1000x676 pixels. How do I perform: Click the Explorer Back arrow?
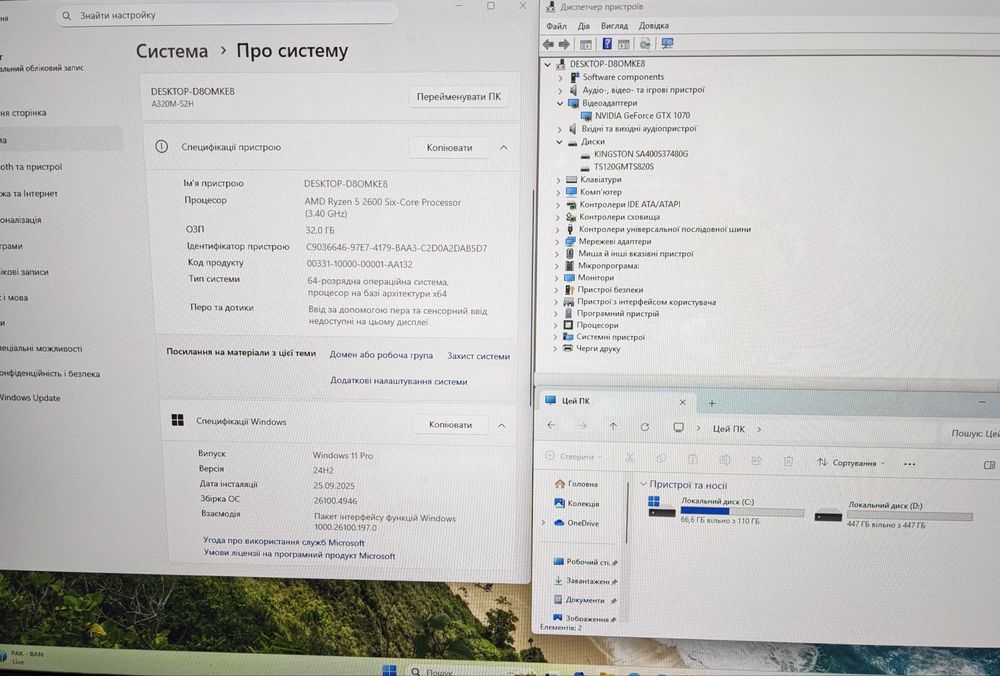coord(551,425)
